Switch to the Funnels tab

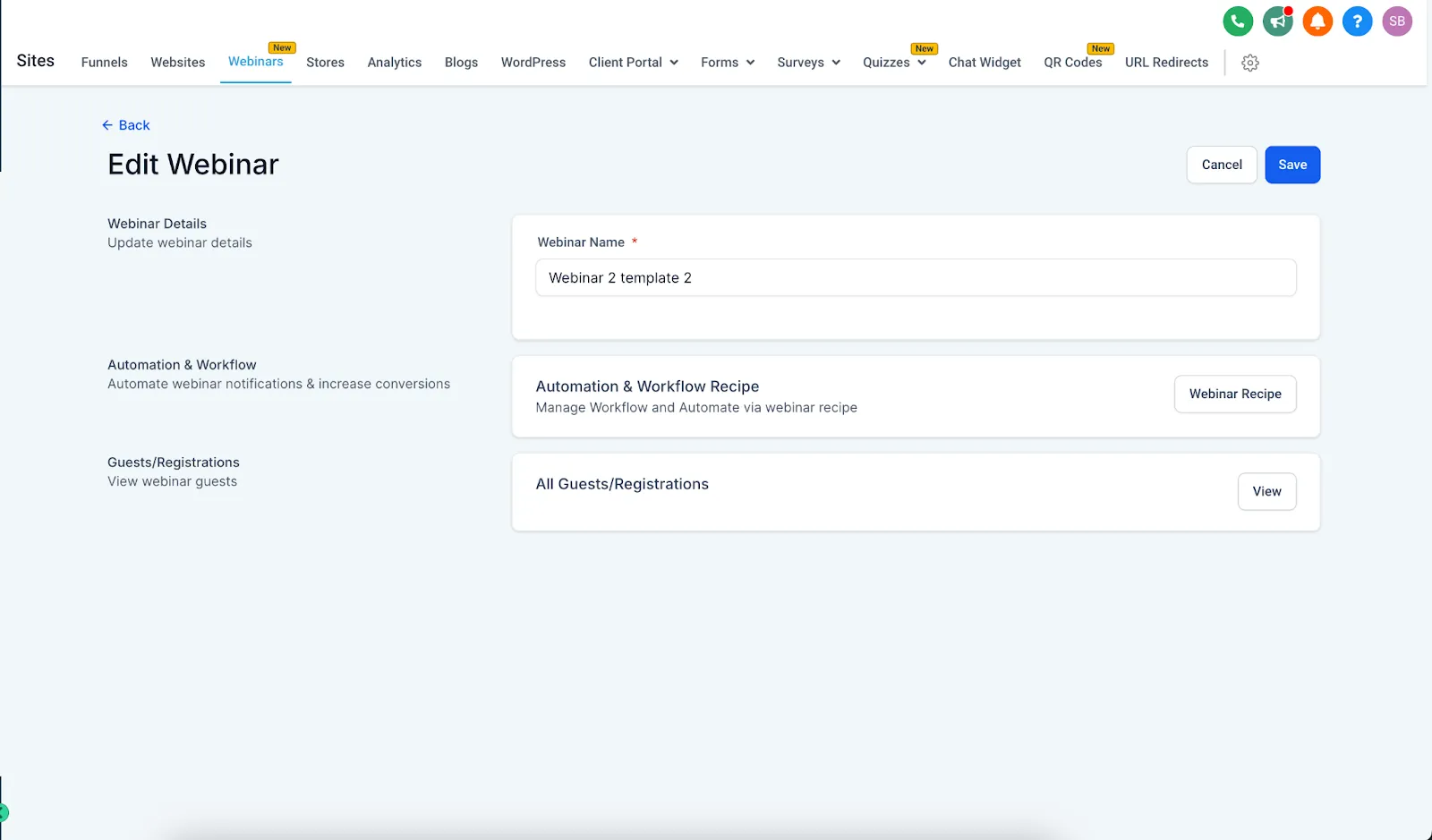(x=105, y=63)
